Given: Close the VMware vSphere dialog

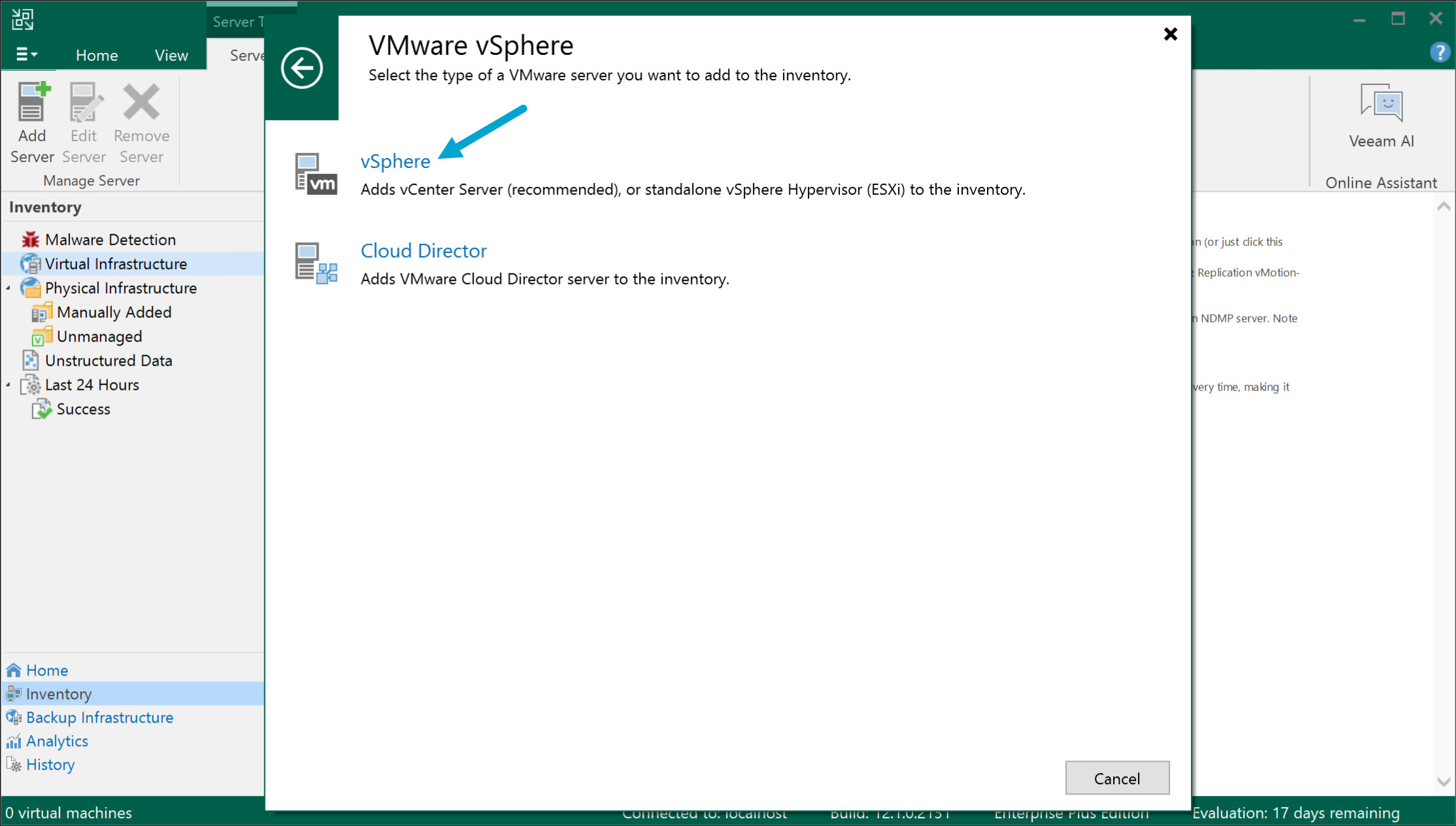Looking at the screenshot, I should (1170, 34).
